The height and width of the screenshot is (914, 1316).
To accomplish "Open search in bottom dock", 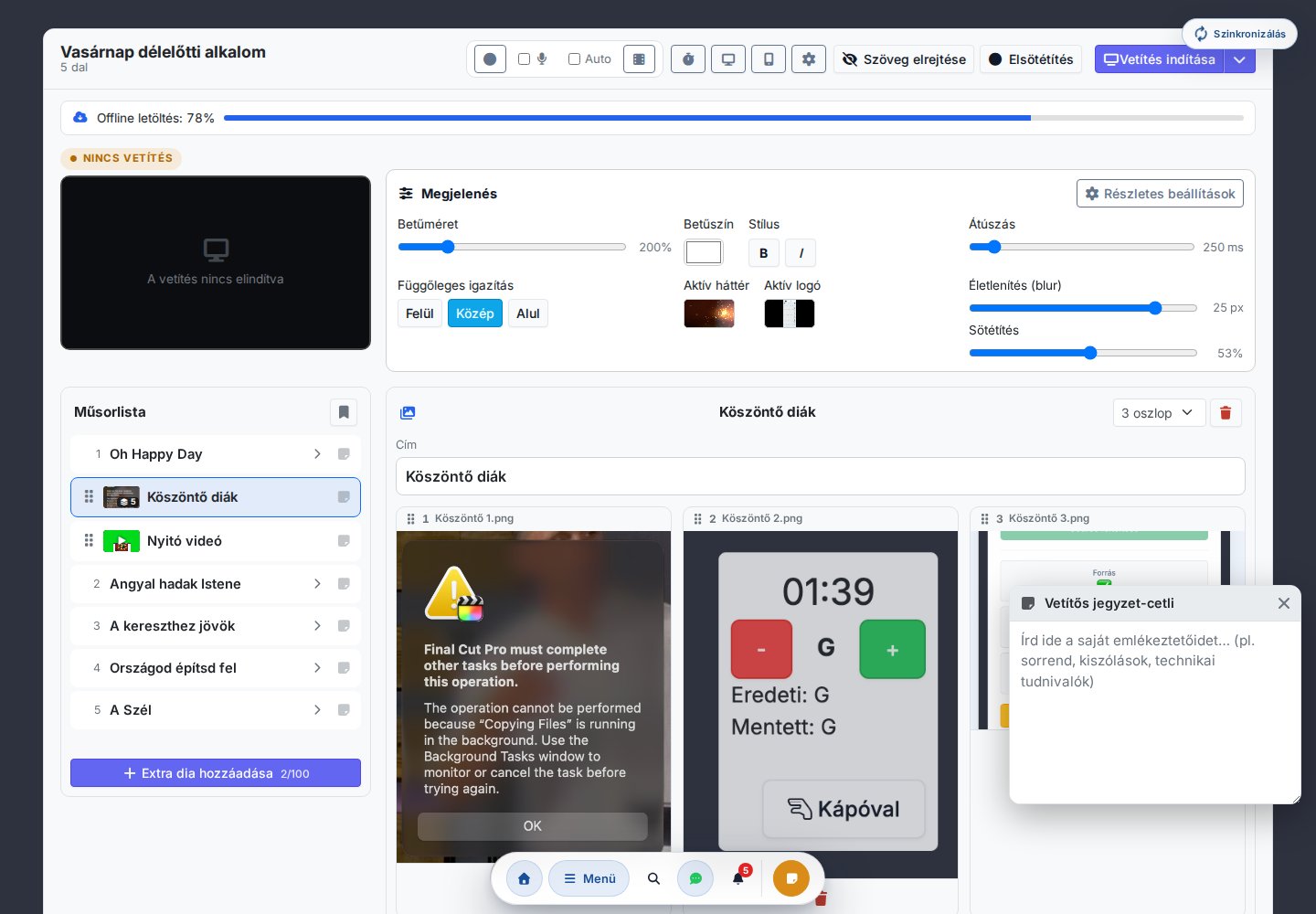I will coord(653,878).
